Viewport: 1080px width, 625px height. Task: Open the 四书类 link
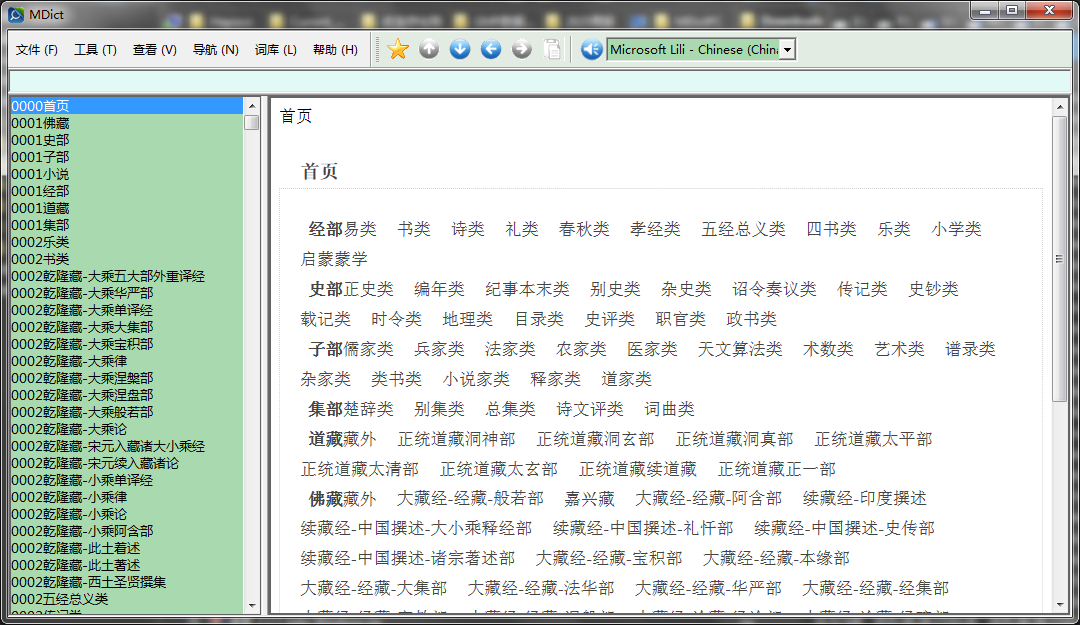831,229
